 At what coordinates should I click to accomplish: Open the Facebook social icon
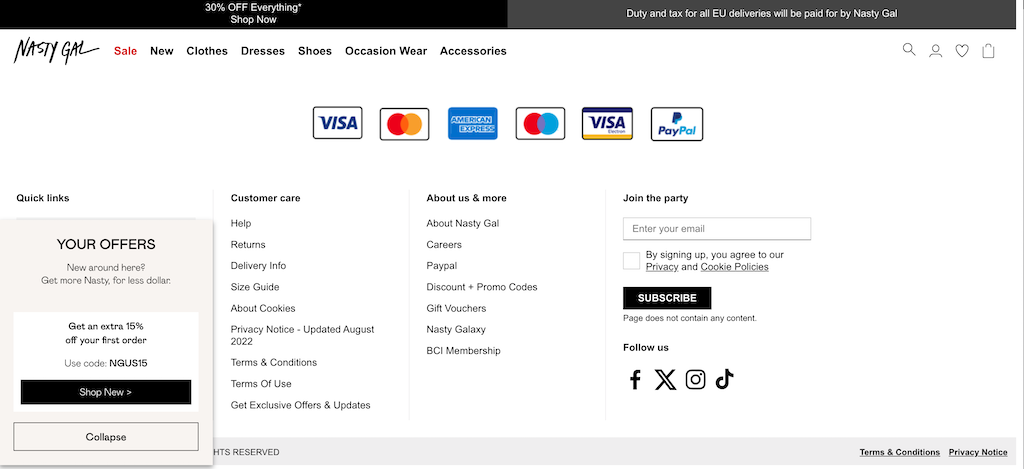tap(635, 380)
